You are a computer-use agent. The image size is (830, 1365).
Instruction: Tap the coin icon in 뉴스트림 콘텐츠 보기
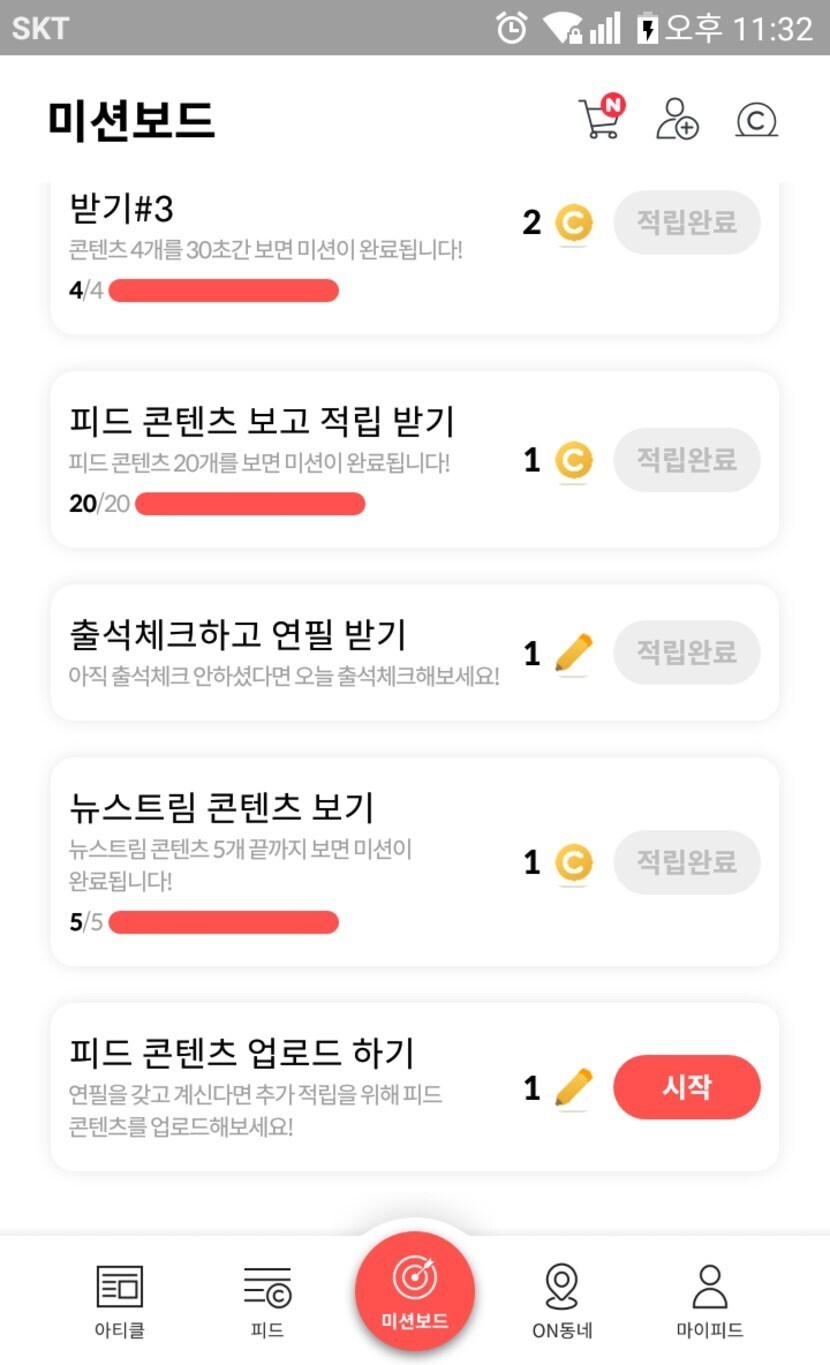coord(573,862)
